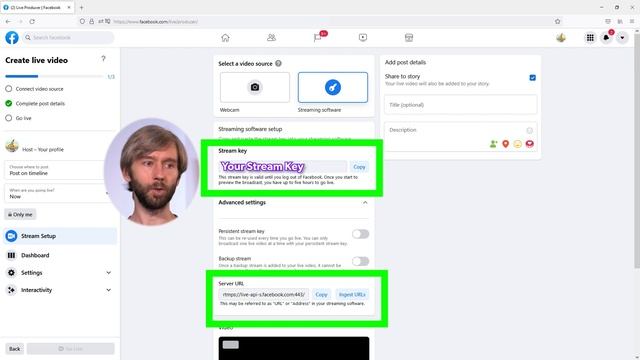Toggle the Share to story checkbox

[x=533, y=78]
